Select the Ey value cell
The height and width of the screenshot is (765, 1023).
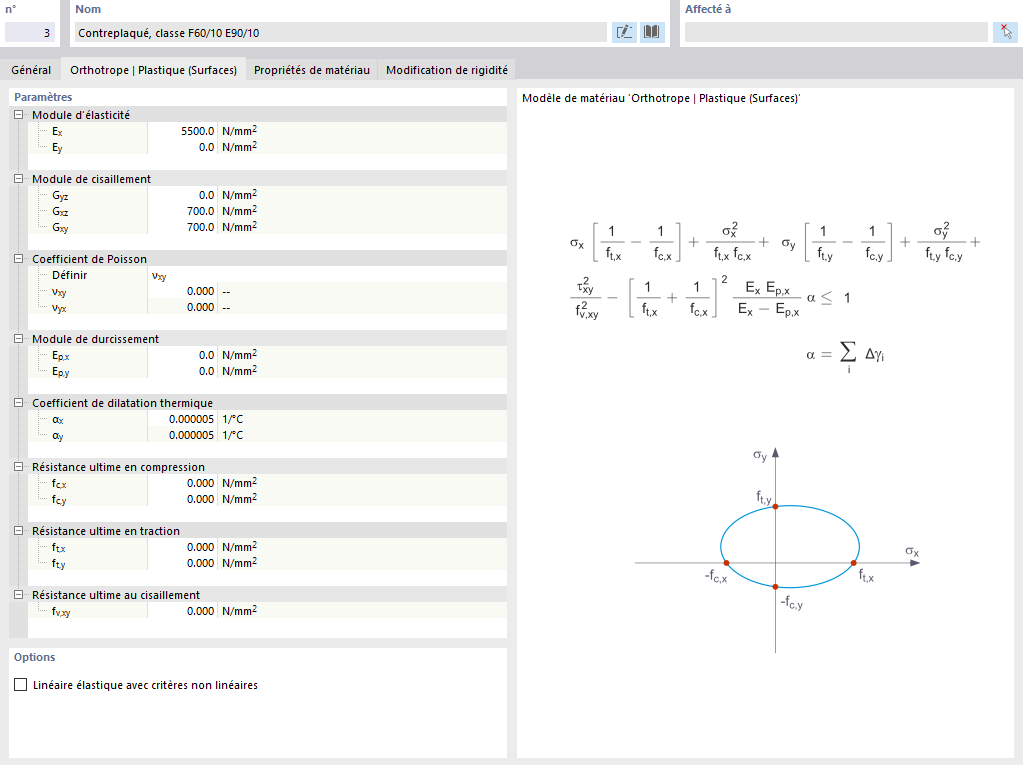[x=182, y=147]
